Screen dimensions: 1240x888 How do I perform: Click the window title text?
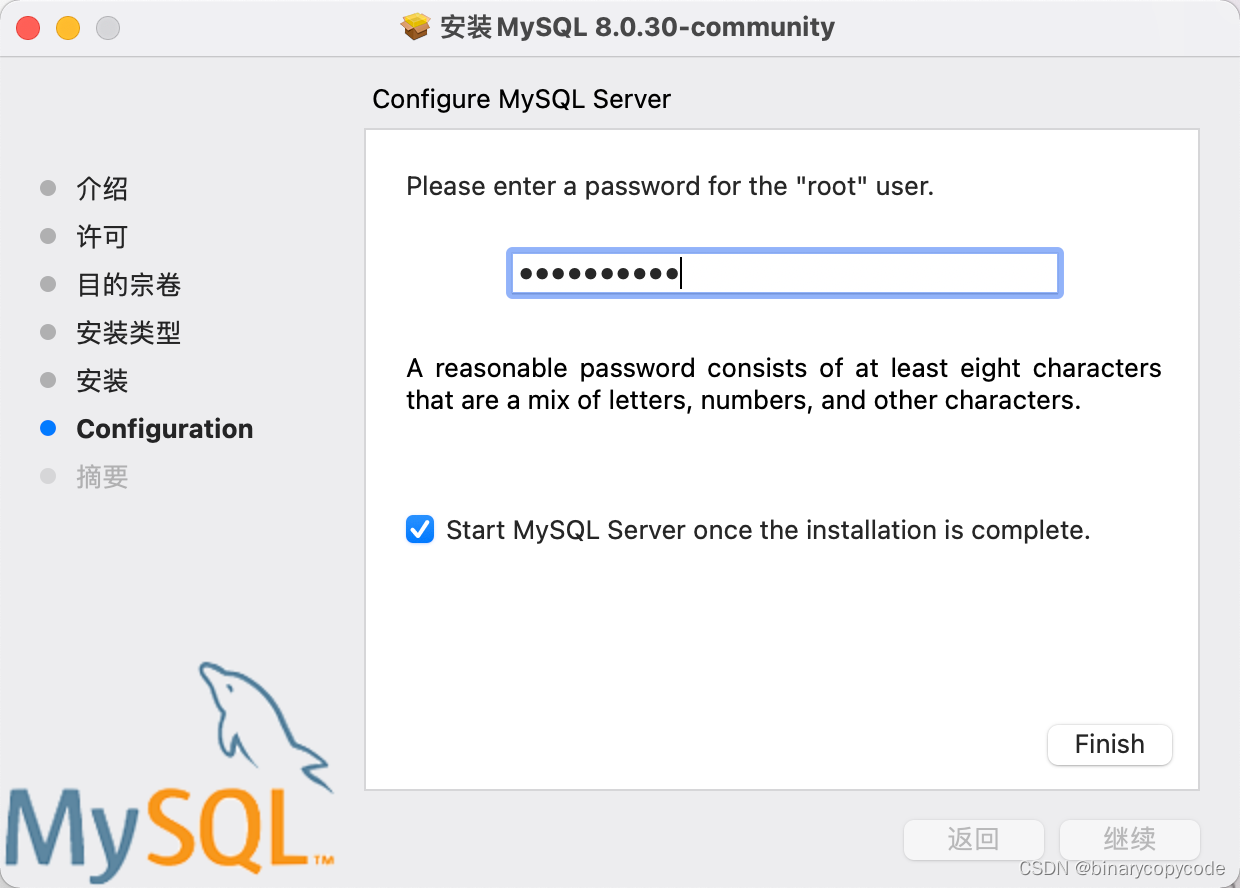(x=637, y=27)
